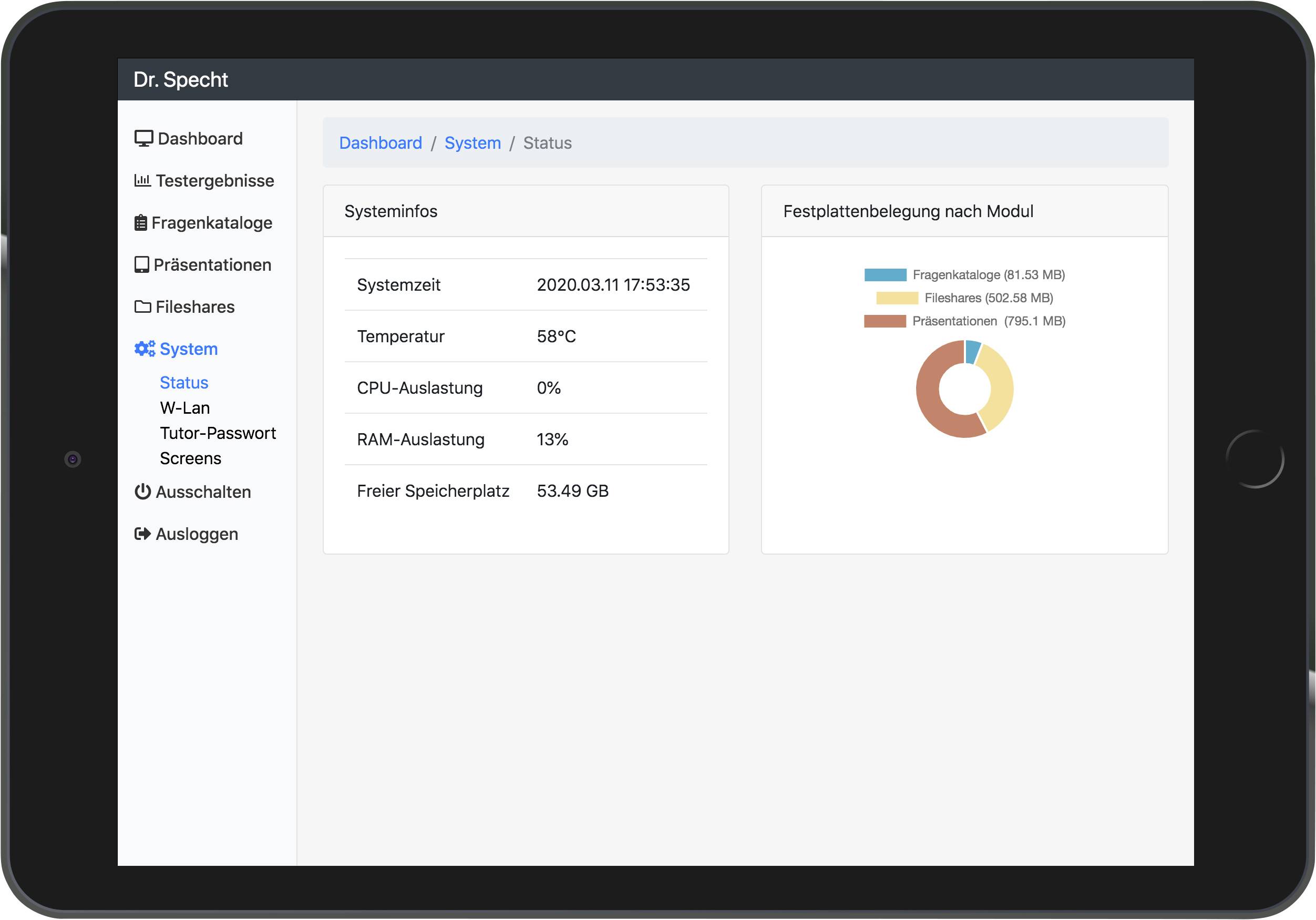Toggle Fragenkataloge legend entry in chart

point(964,274)
